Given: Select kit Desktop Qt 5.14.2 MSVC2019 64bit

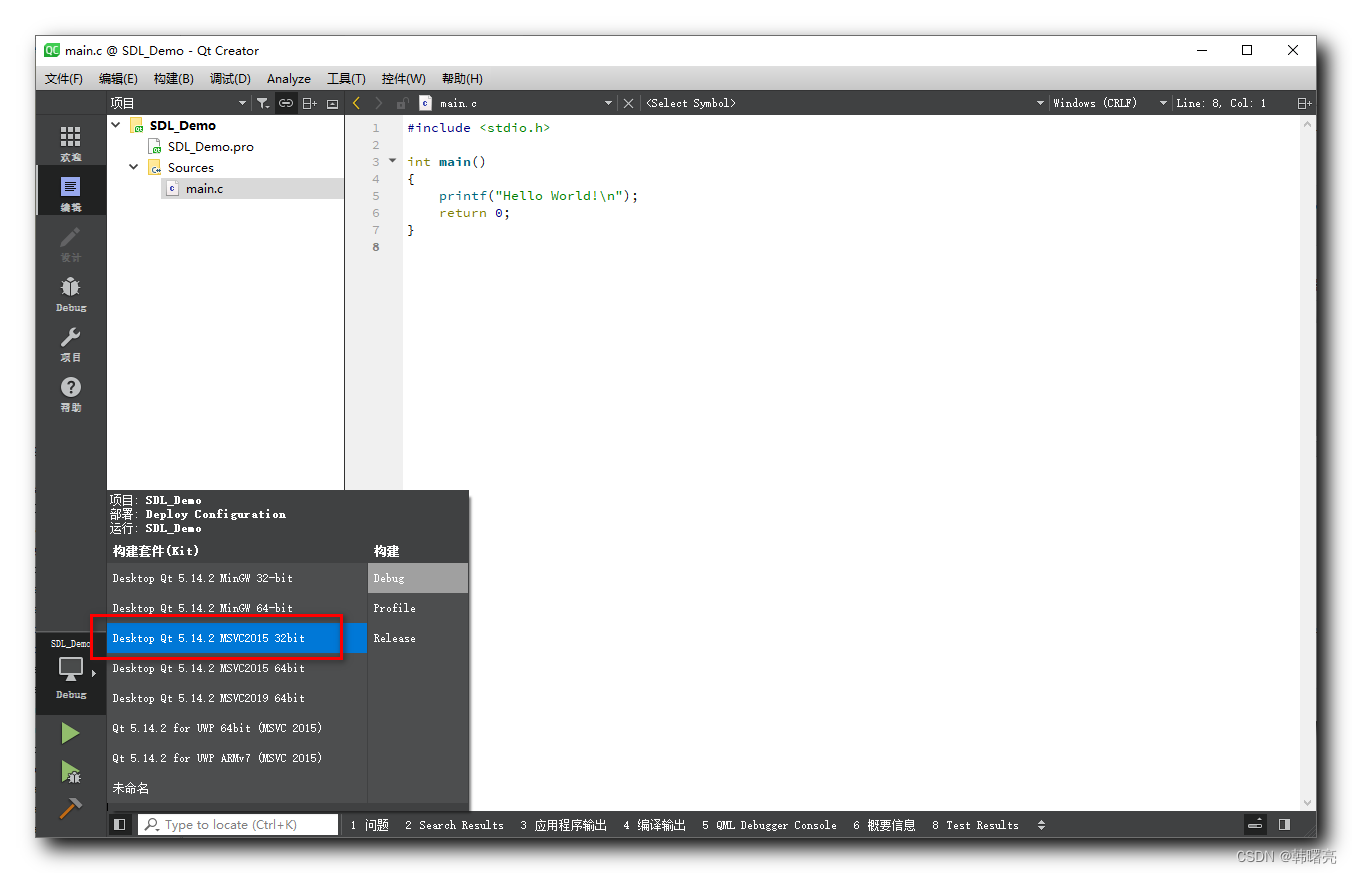Looking at the screenshot, I should point(237,698).
